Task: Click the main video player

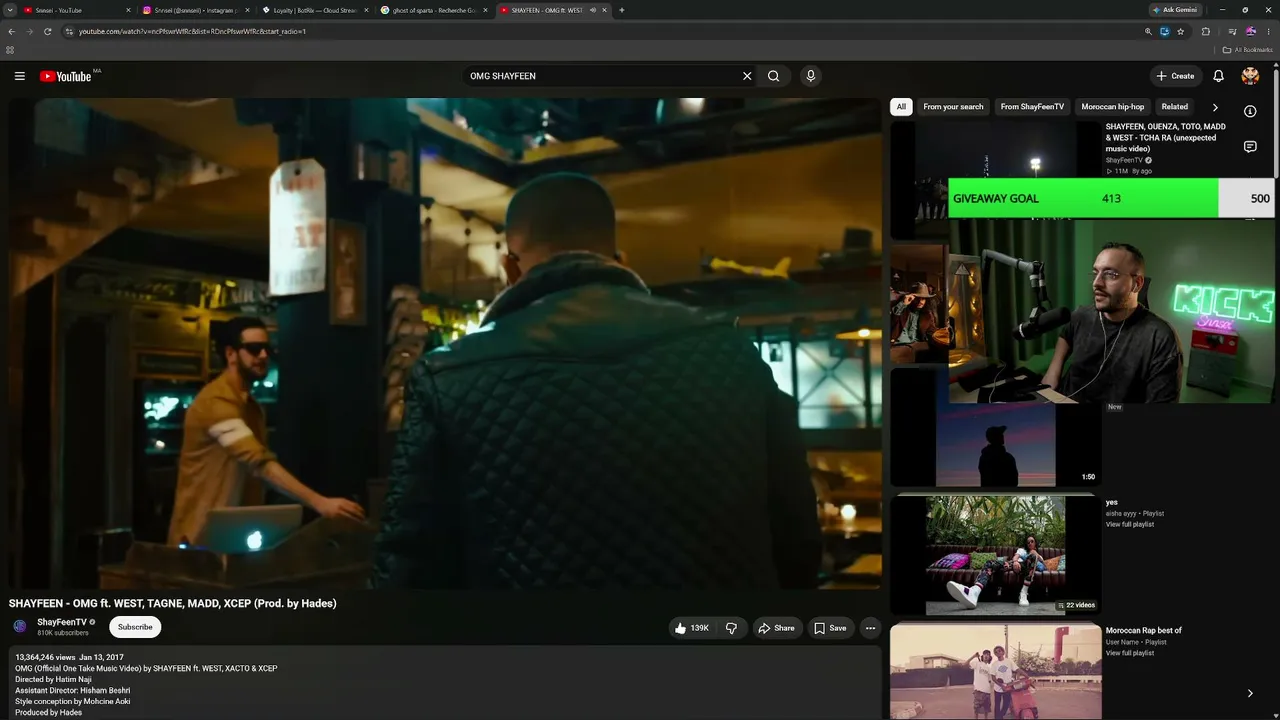Action: 446,343
